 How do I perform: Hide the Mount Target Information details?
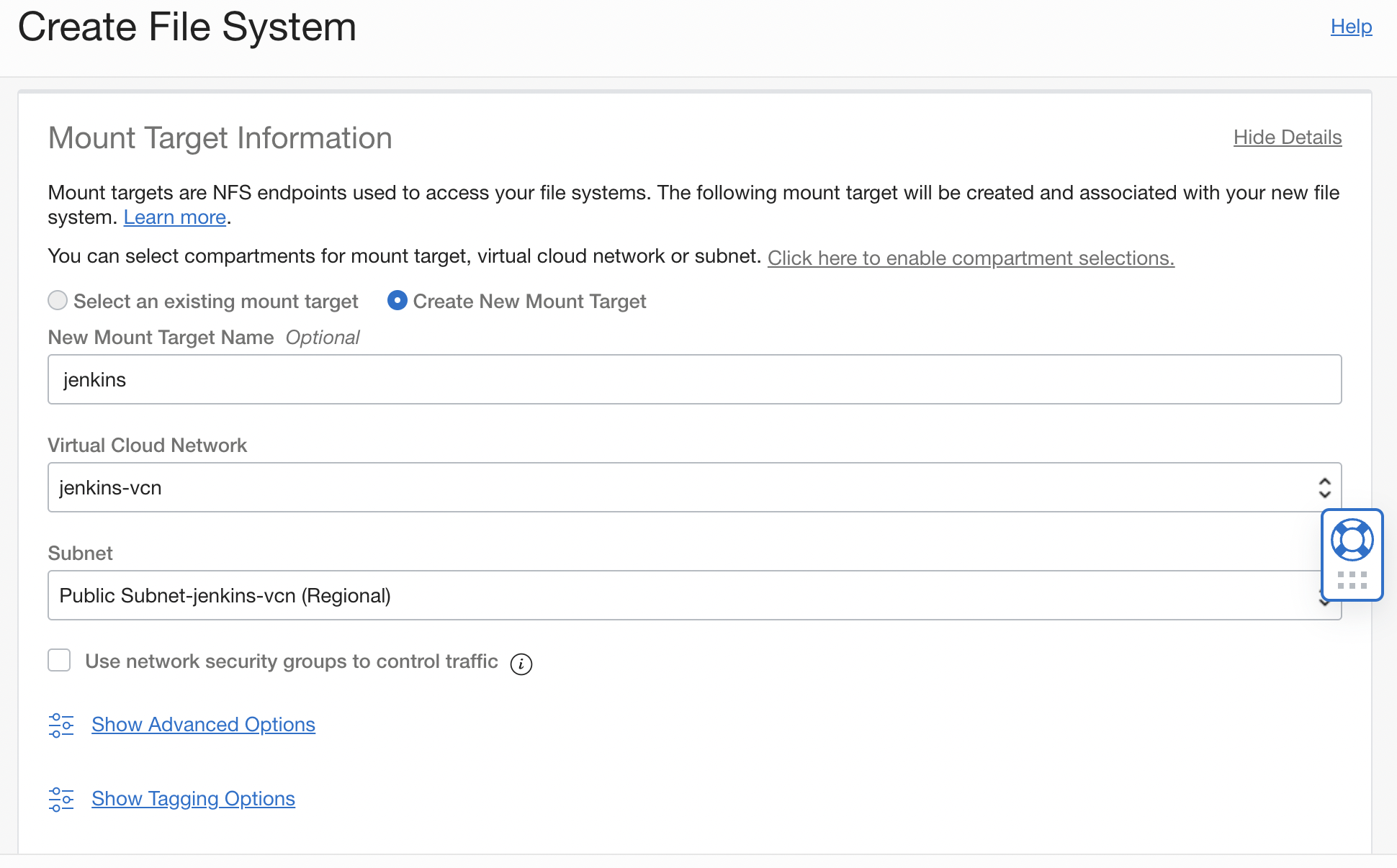(1288, 137)
